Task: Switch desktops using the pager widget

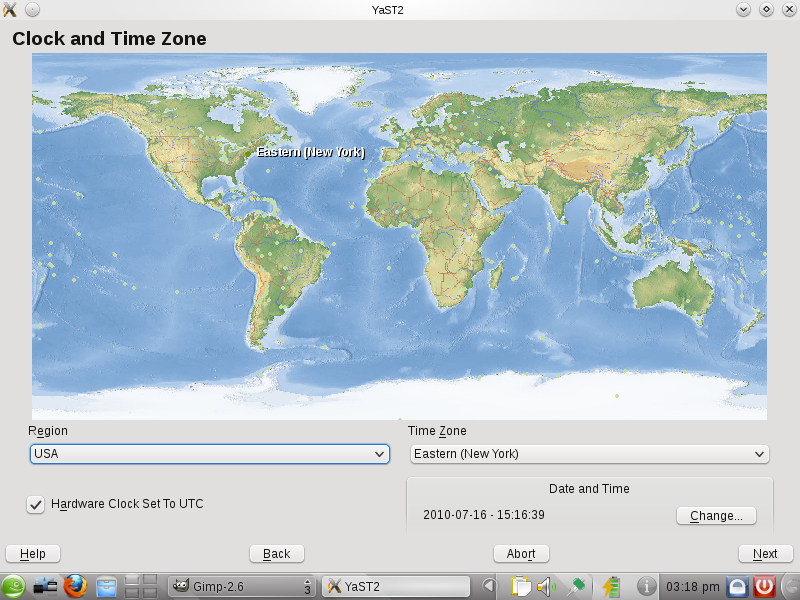Action: [x=141, y=586]
